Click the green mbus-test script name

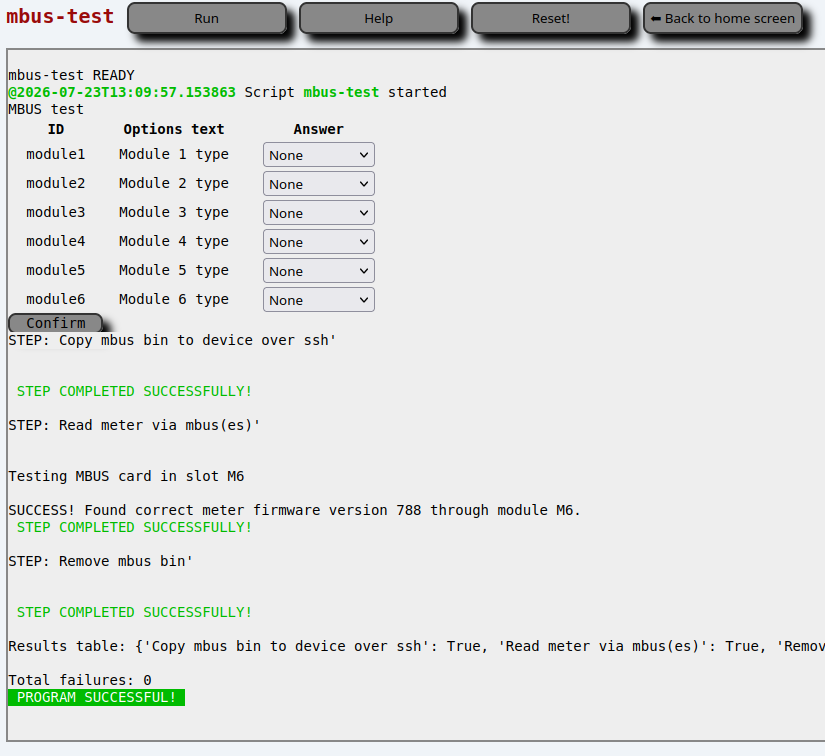point(341,92)
